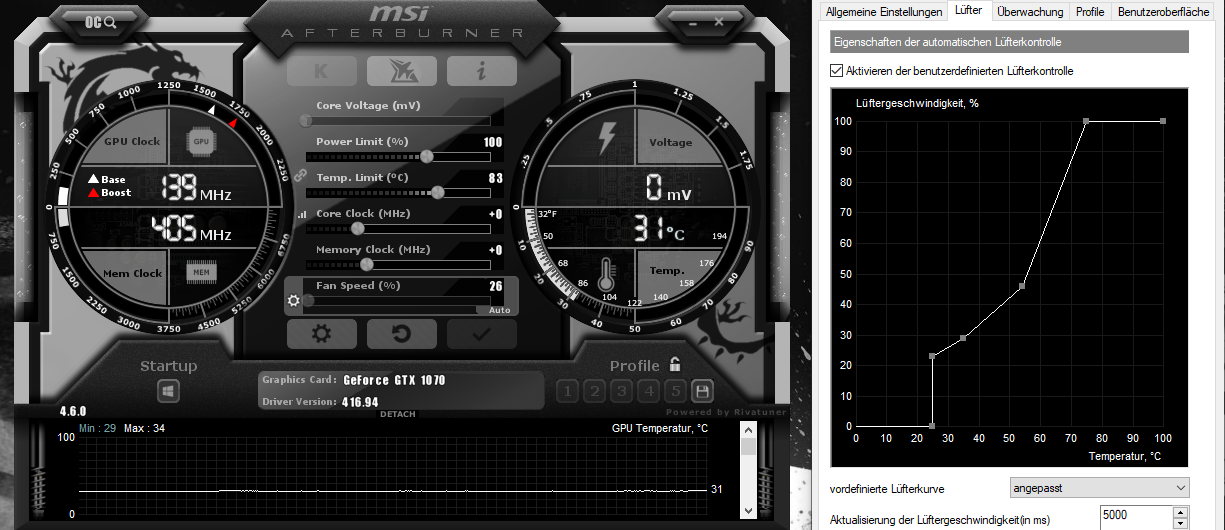Image resolution: width=1225 pixels, height=530 pixels.
Task: Save profile with the floppy disk icon
Action: click(703, 391)
